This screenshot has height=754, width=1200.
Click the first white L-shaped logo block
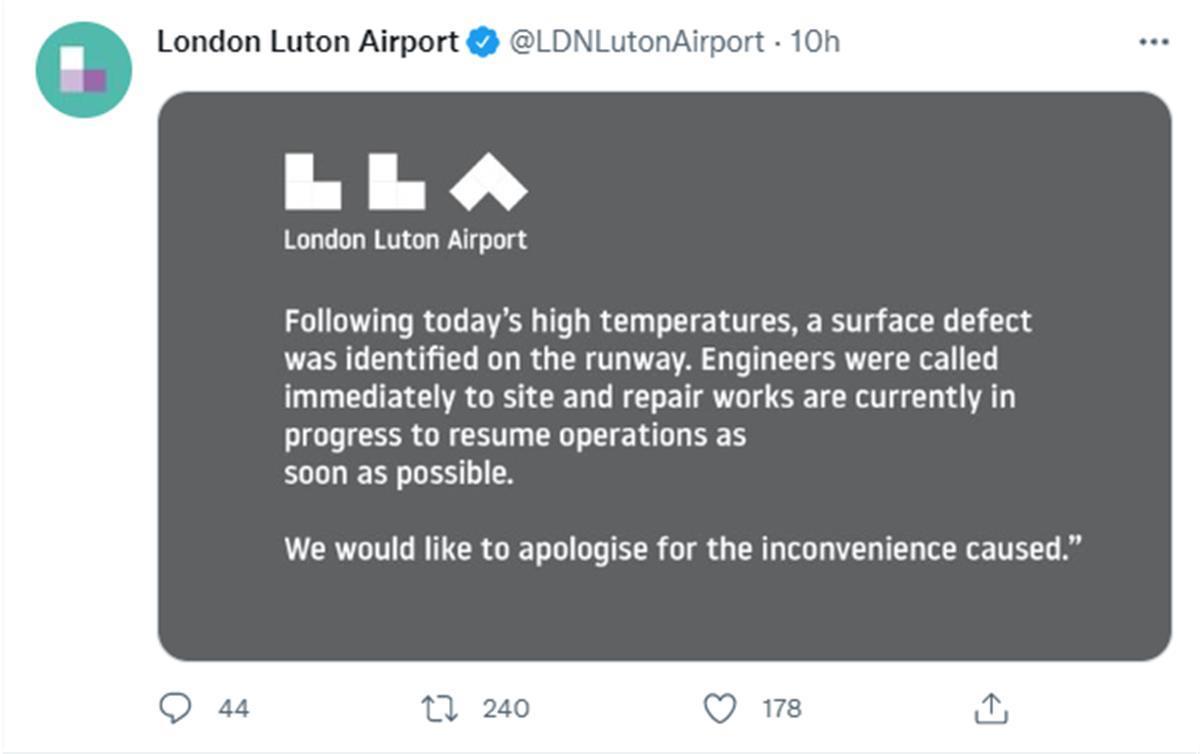(312, 182)
